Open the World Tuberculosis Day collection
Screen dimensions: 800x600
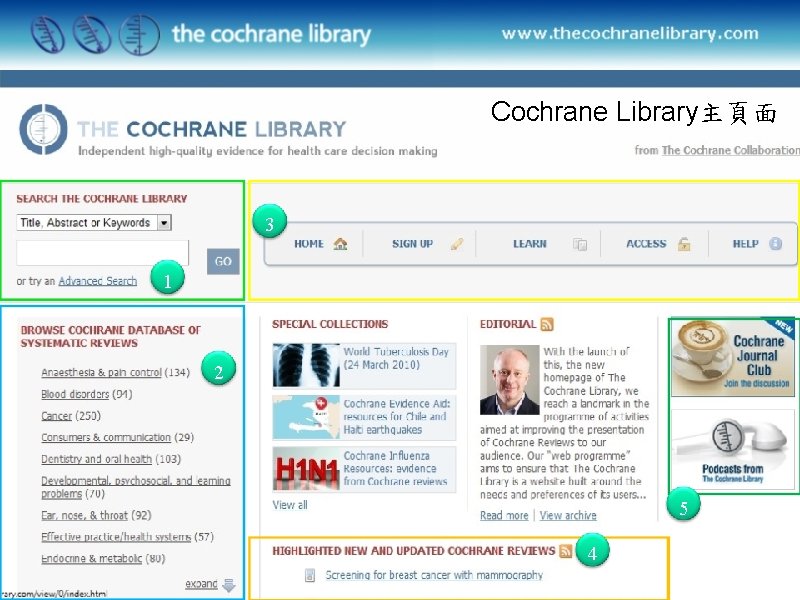click(395, 358)
